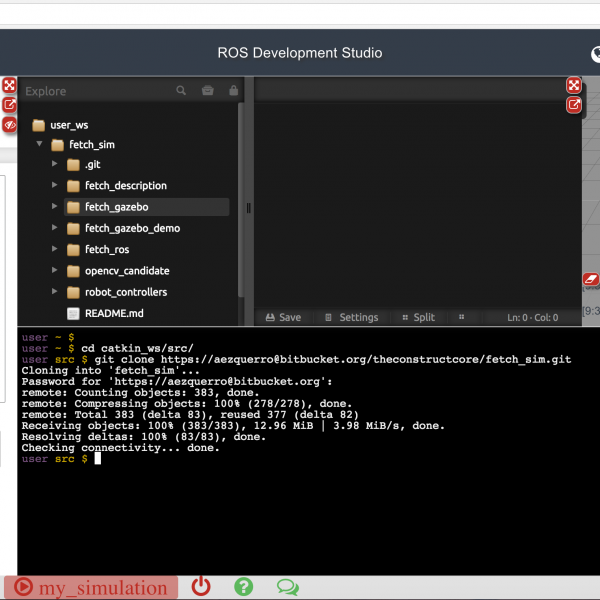Click the red power button icon
Image resolution: width=600 pixels, height=600 pixels.
[201, 586]
